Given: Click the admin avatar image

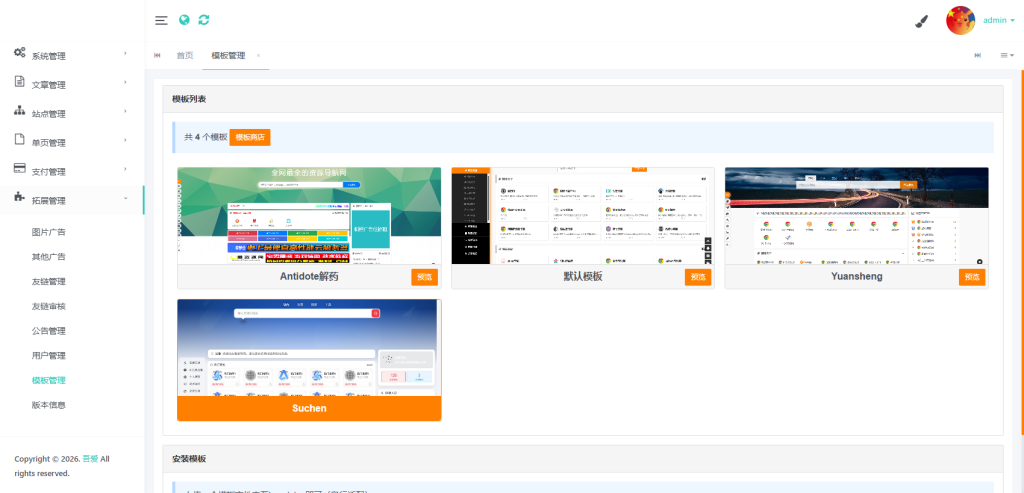Looking at the screenshot, I should tap(960, 20).
